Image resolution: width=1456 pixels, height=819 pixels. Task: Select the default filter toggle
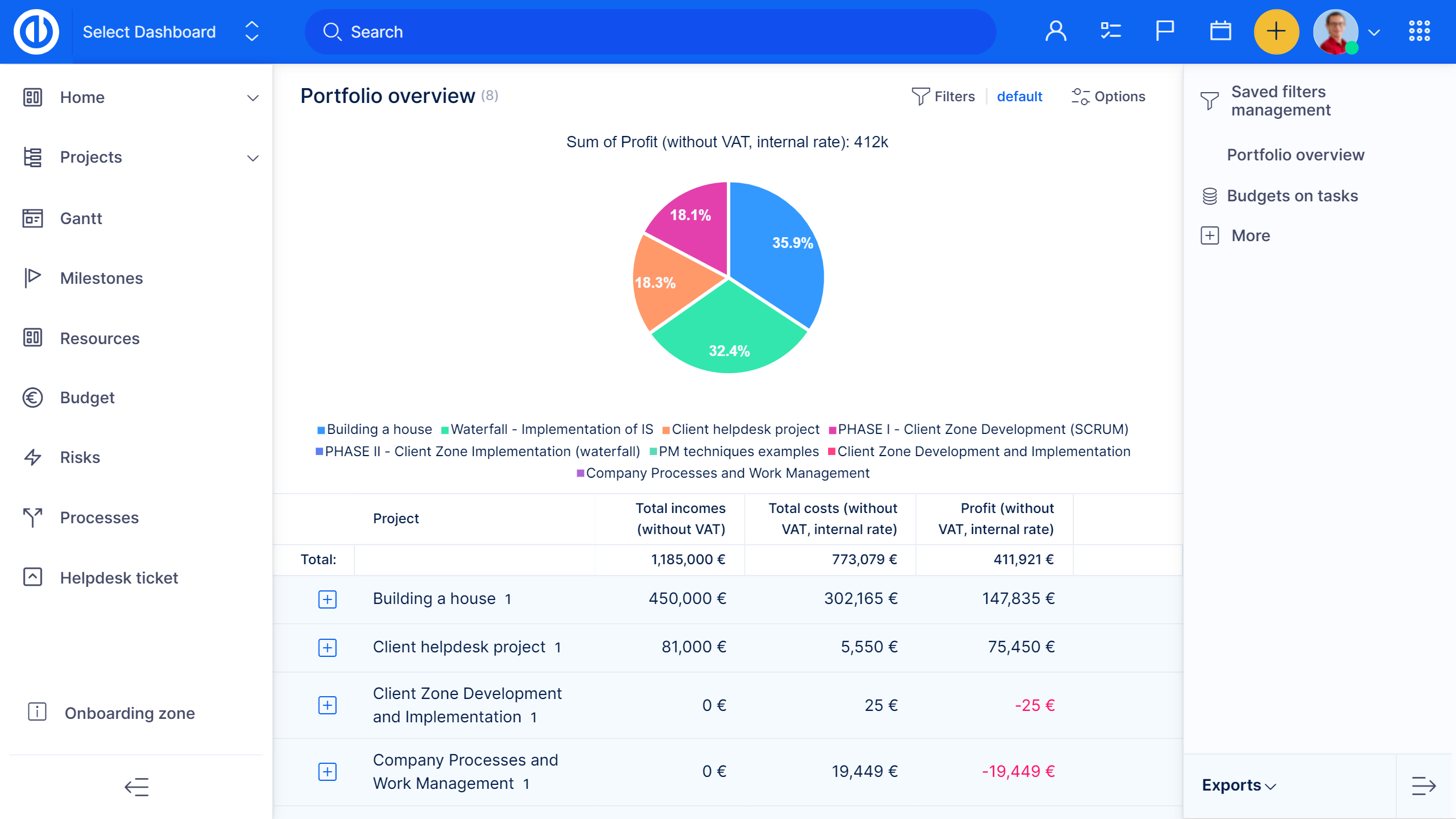point(1019,96)
